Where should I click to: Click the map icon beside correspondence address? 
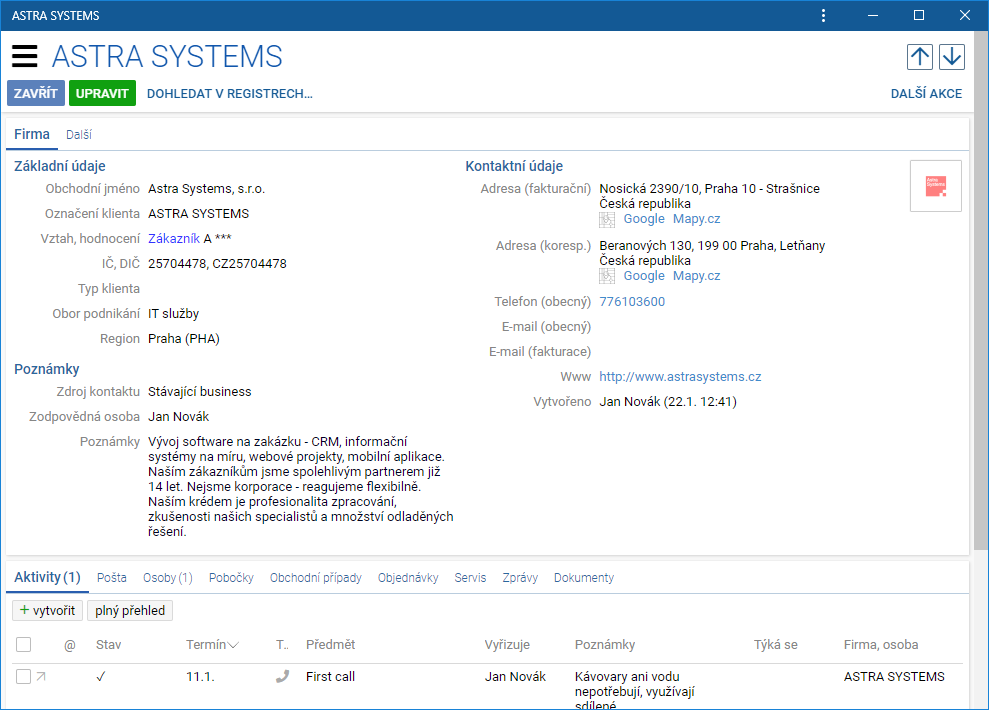pos(607,276)
